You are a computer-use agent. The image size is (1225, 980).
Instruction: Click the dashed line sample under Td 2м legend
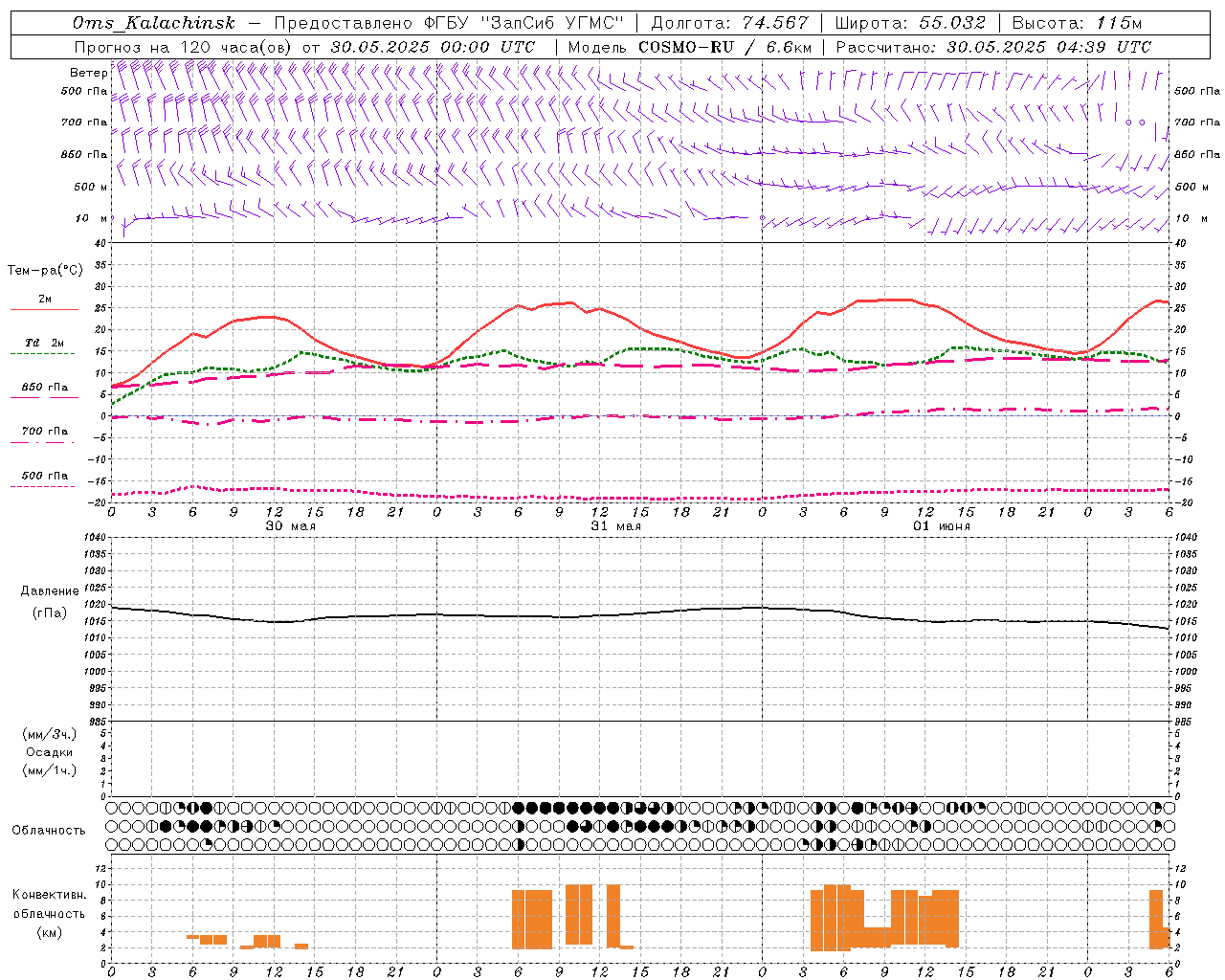coord(42,353)
